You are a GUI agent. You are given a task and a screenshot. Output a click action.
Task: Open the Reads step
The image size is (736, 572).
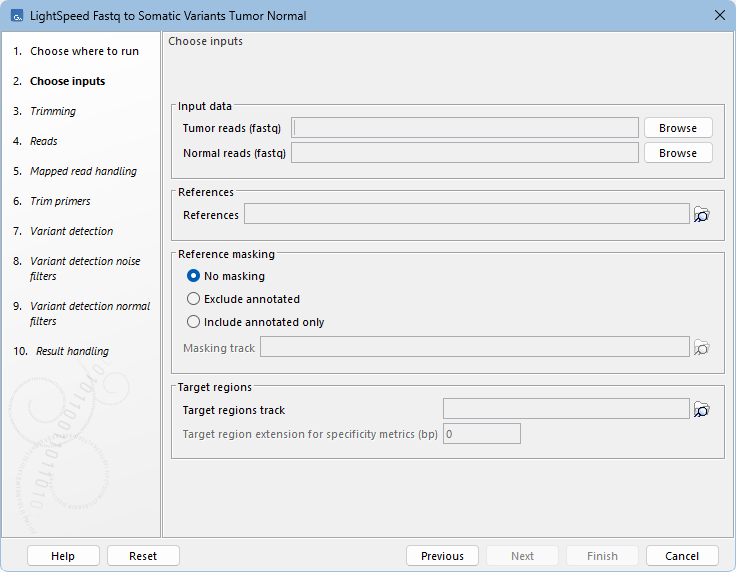[x=44, y=141]
